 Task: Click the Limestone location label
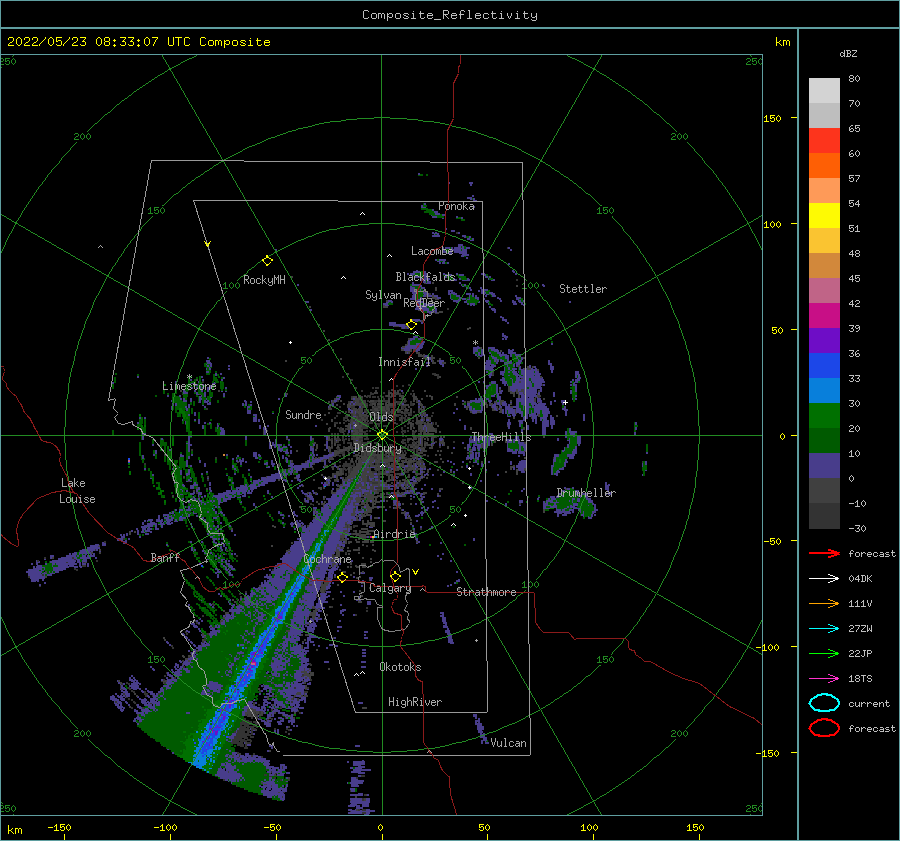click(189, 386)
